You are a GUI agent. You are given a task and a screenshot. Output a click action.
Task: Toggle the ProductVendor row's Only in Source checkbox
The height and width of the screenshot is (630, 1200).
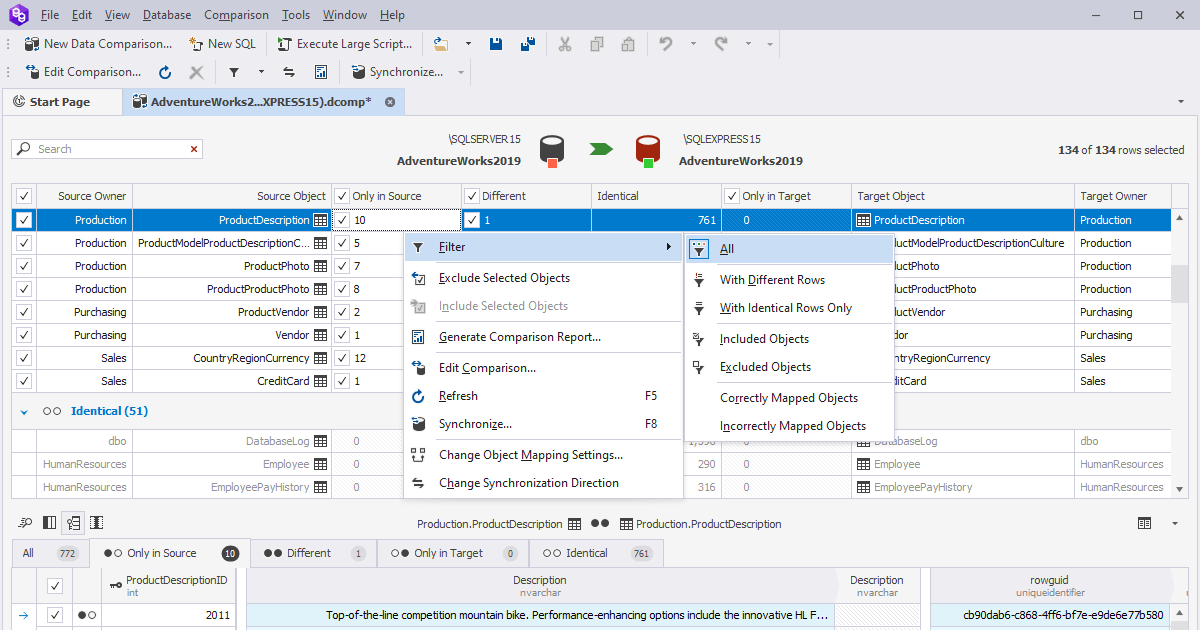342,312
